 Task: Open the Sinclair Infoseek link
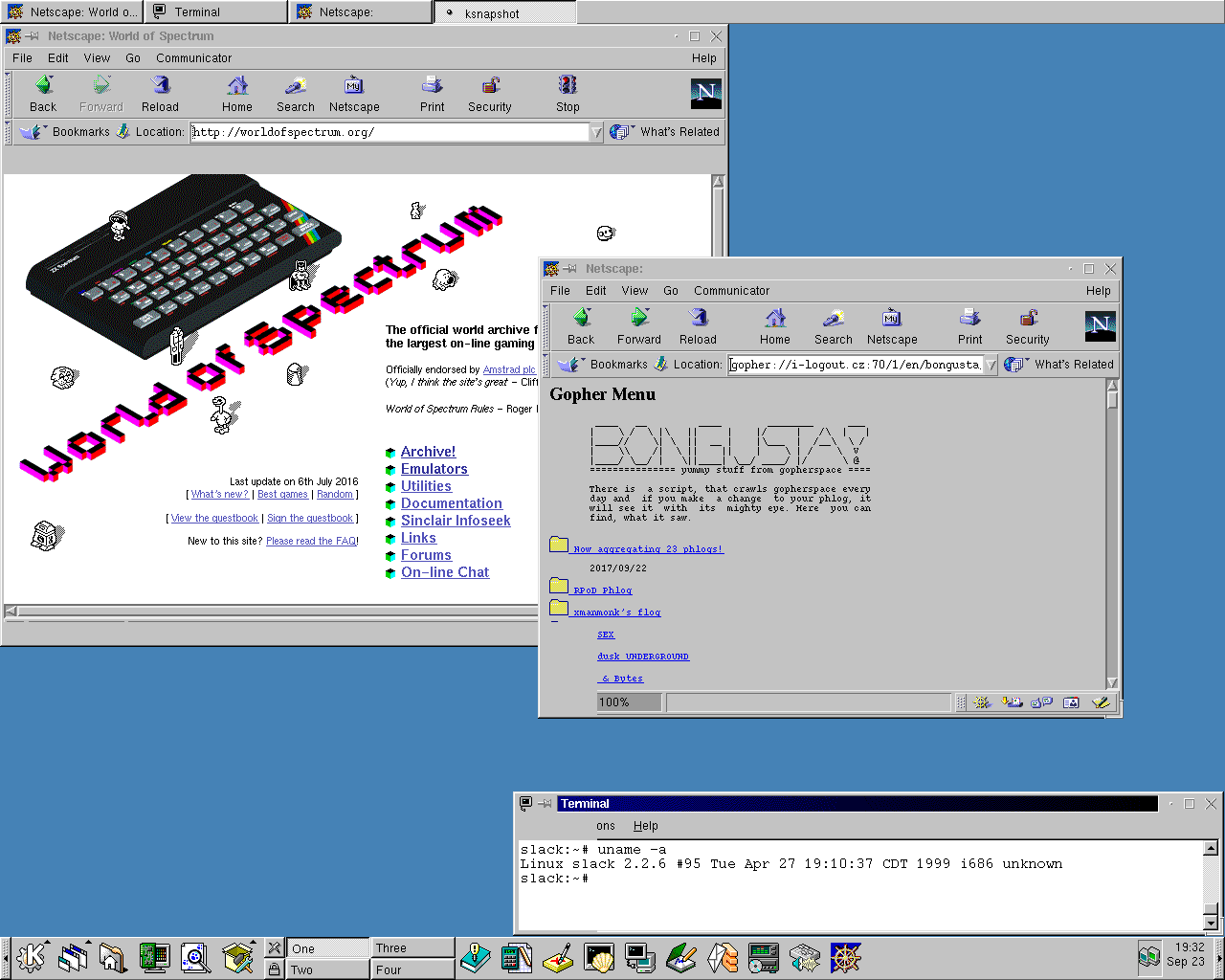tap(456, 521)
